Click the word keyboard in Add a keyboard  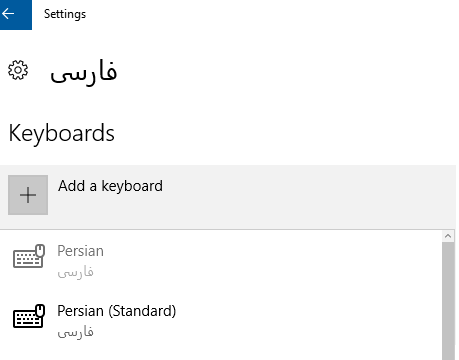coord(132,186)
